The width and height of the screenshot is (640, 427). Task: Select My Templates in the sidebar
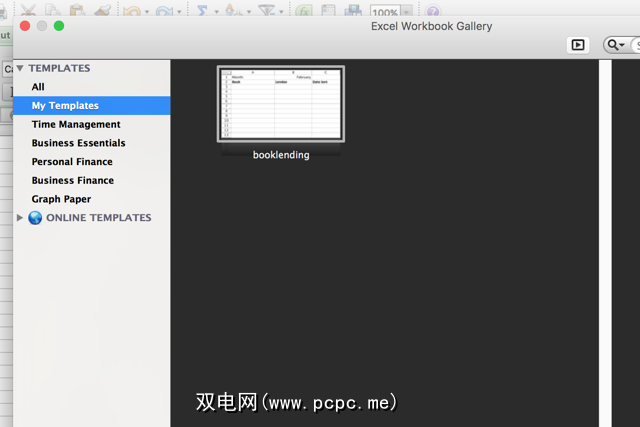click(x=65, y=106)
